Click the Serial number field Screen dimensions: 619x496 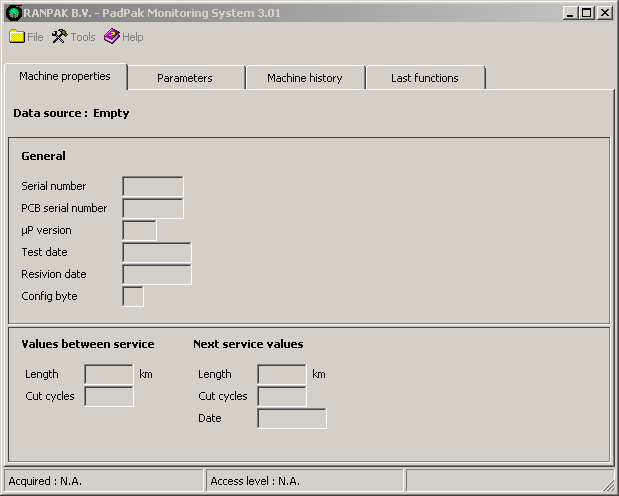tap(153, 186)
